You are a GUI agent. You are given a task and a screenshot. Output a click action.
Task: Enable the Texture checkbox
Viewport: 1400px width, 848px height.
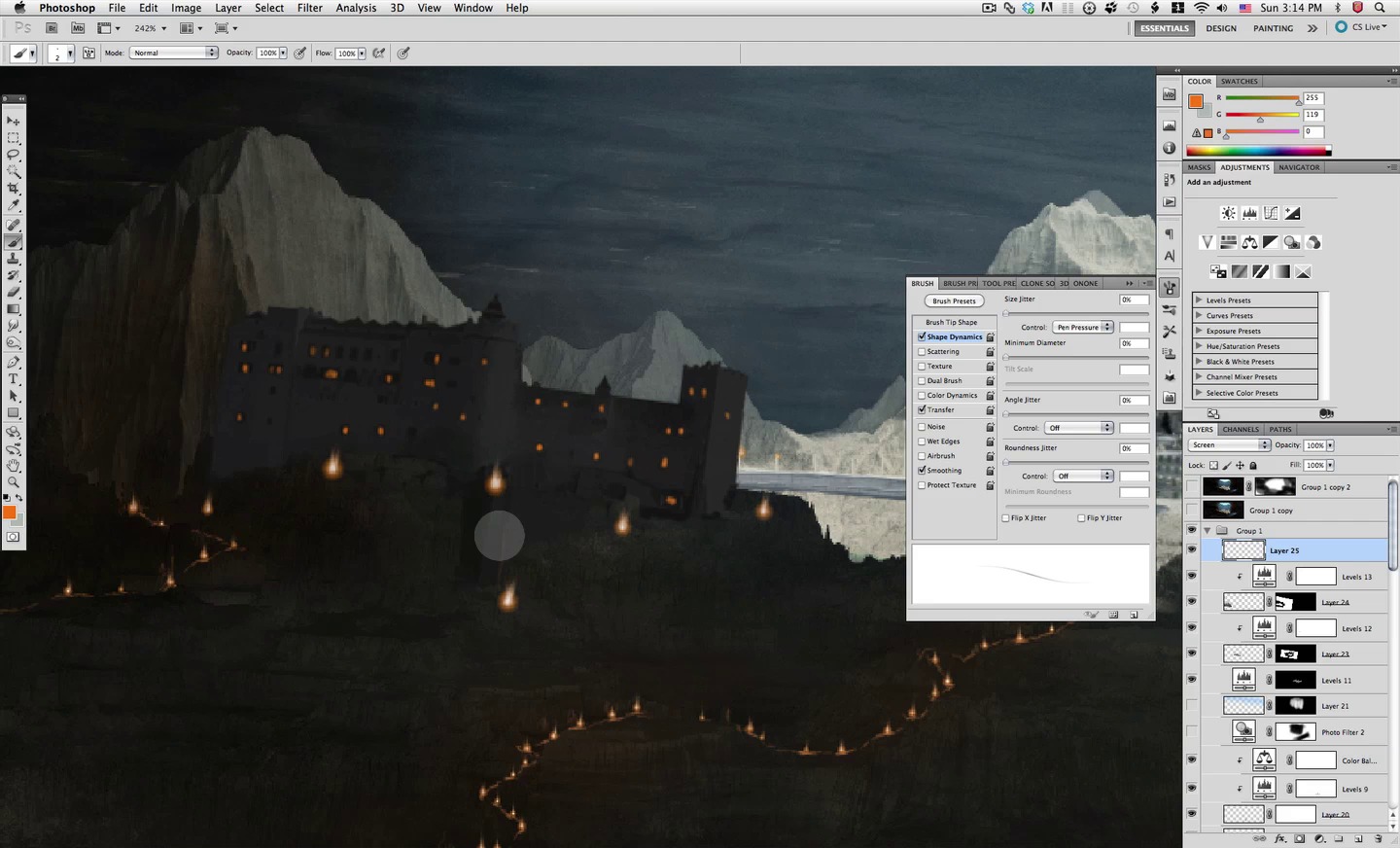tap(922, 366)
